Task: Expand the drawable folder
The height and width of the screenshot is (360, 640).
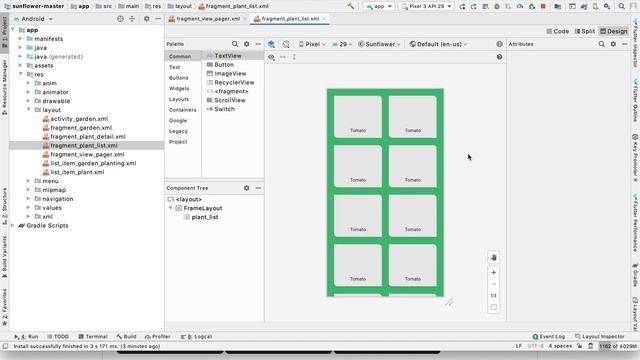Action: pos(29,101)
